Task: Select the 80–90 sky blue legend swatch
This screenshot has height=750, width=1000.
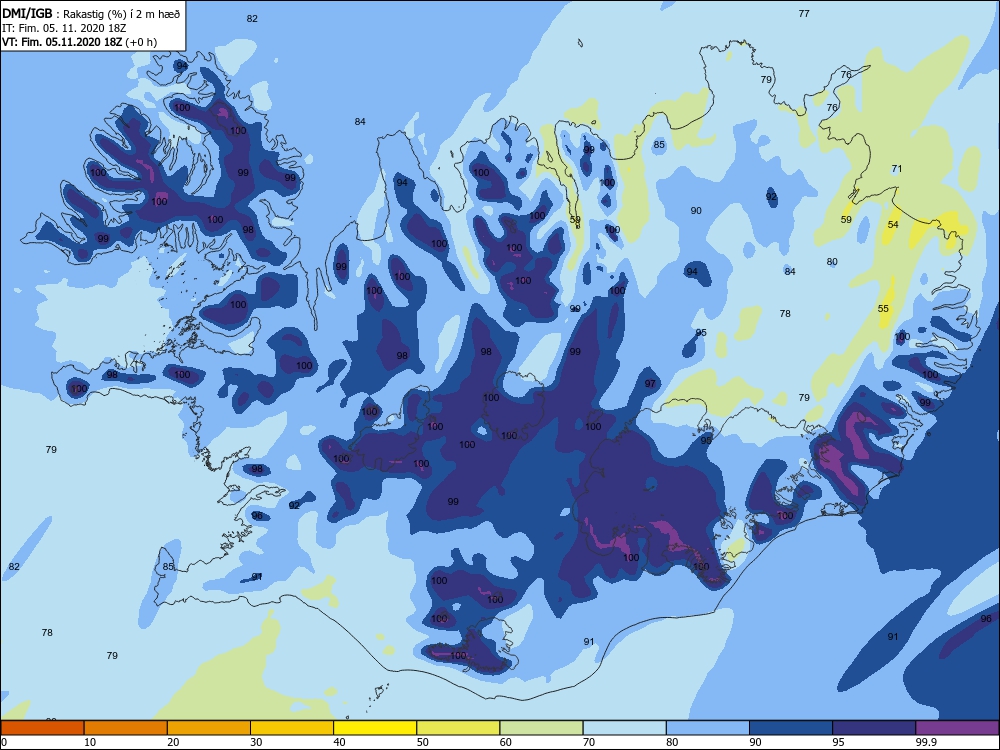Action: coord(707,728)
